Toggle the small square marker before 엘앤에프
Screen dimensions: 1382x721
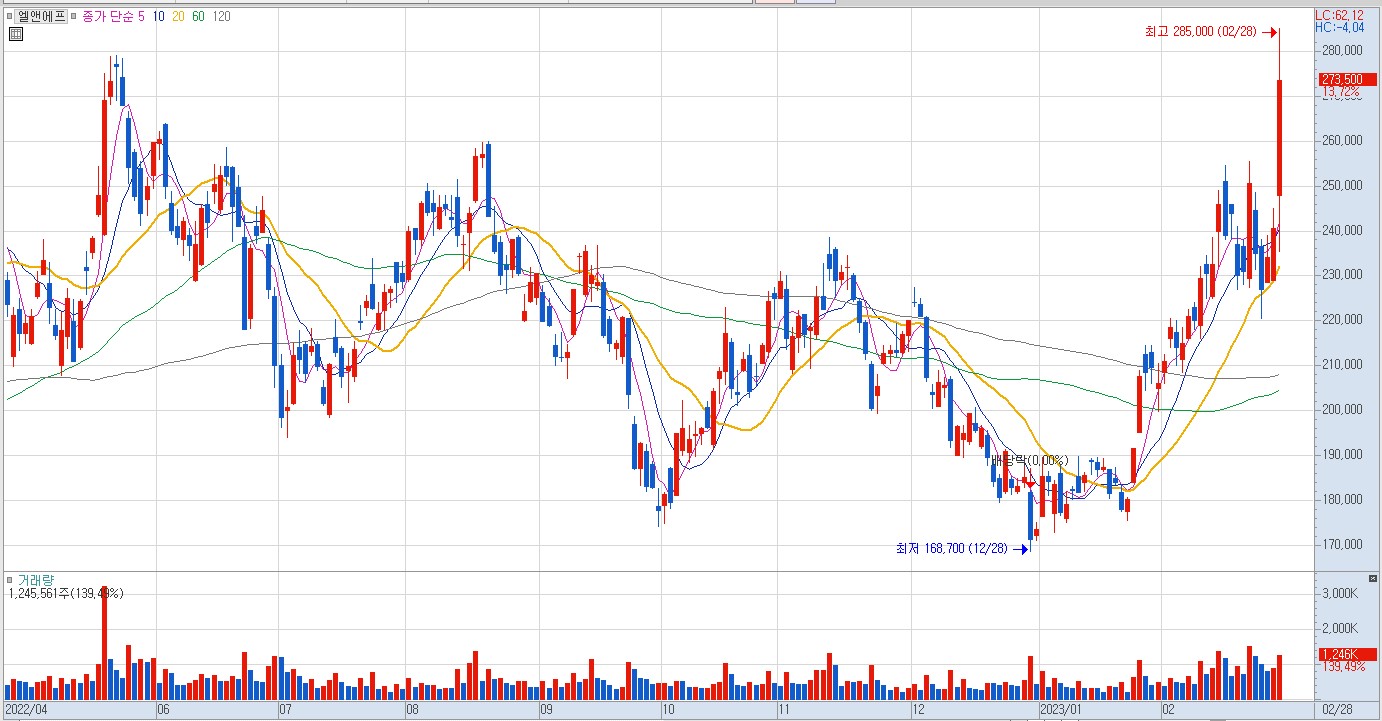click(x=10, y=16)
